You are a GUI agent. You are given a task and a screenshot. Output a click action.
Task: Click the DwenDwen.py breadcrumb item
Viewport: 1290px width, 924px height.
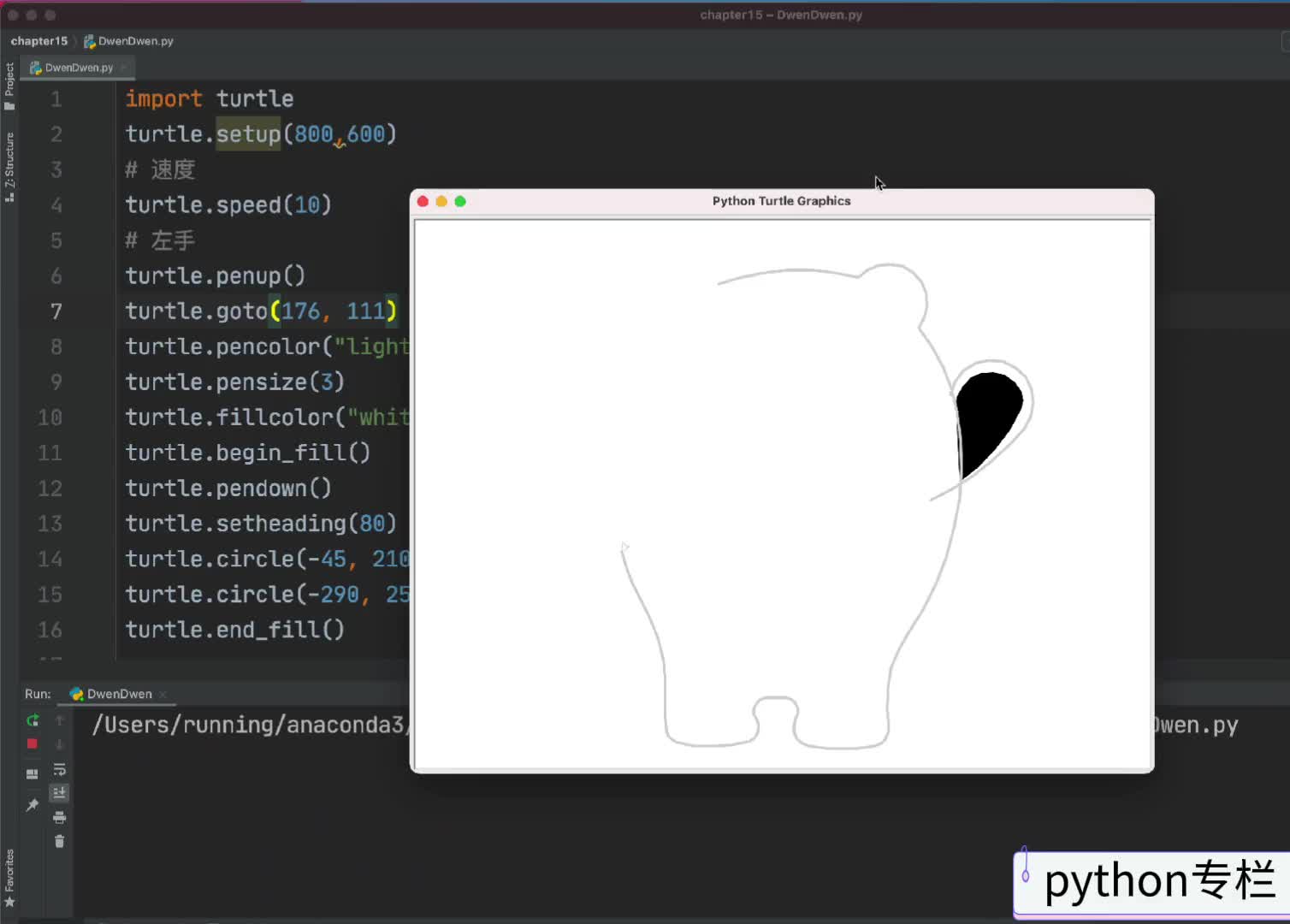tap(135, 41)
